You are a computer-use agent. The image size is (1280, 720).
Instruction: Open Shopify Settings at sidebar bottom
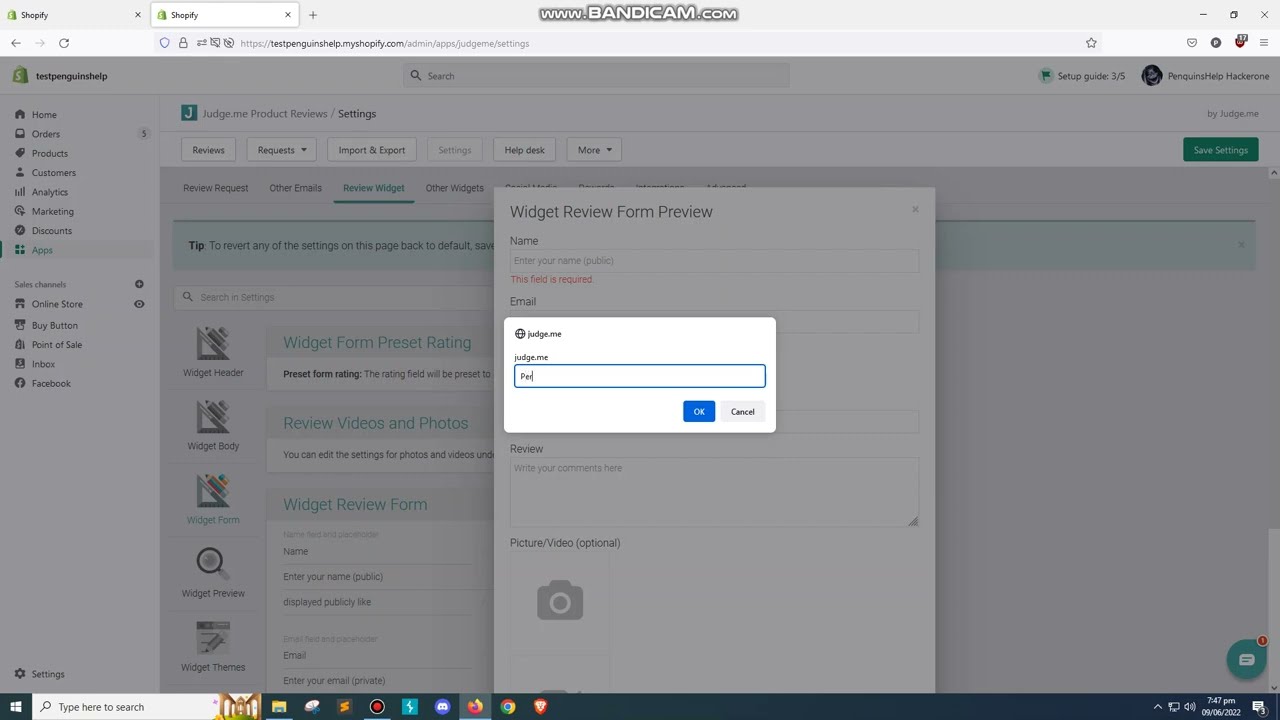(x=47, y=674)
